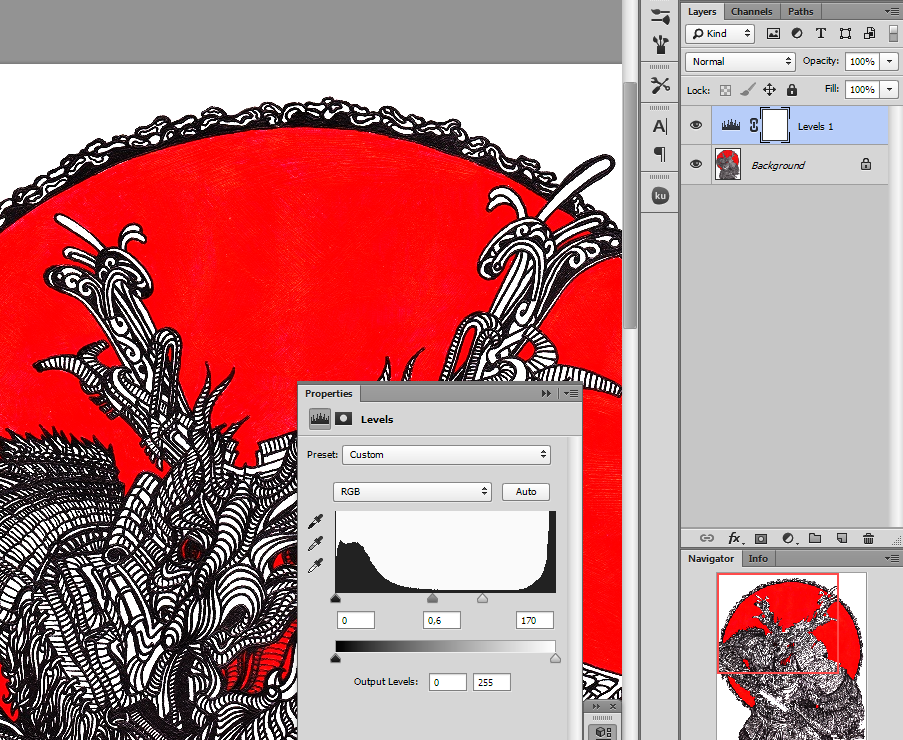The image size is (903, 740).
Task: Click the layer Opacity value field
Action: (x=862, y=62)
